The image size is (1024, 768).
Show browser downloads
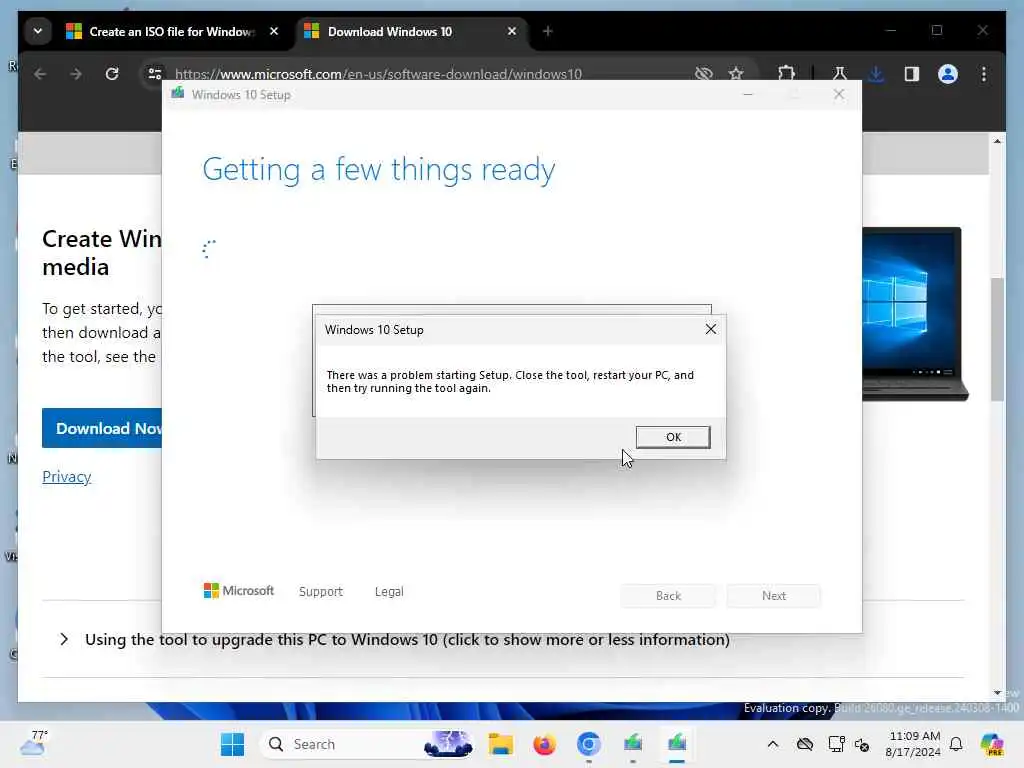tap(876, 74)
